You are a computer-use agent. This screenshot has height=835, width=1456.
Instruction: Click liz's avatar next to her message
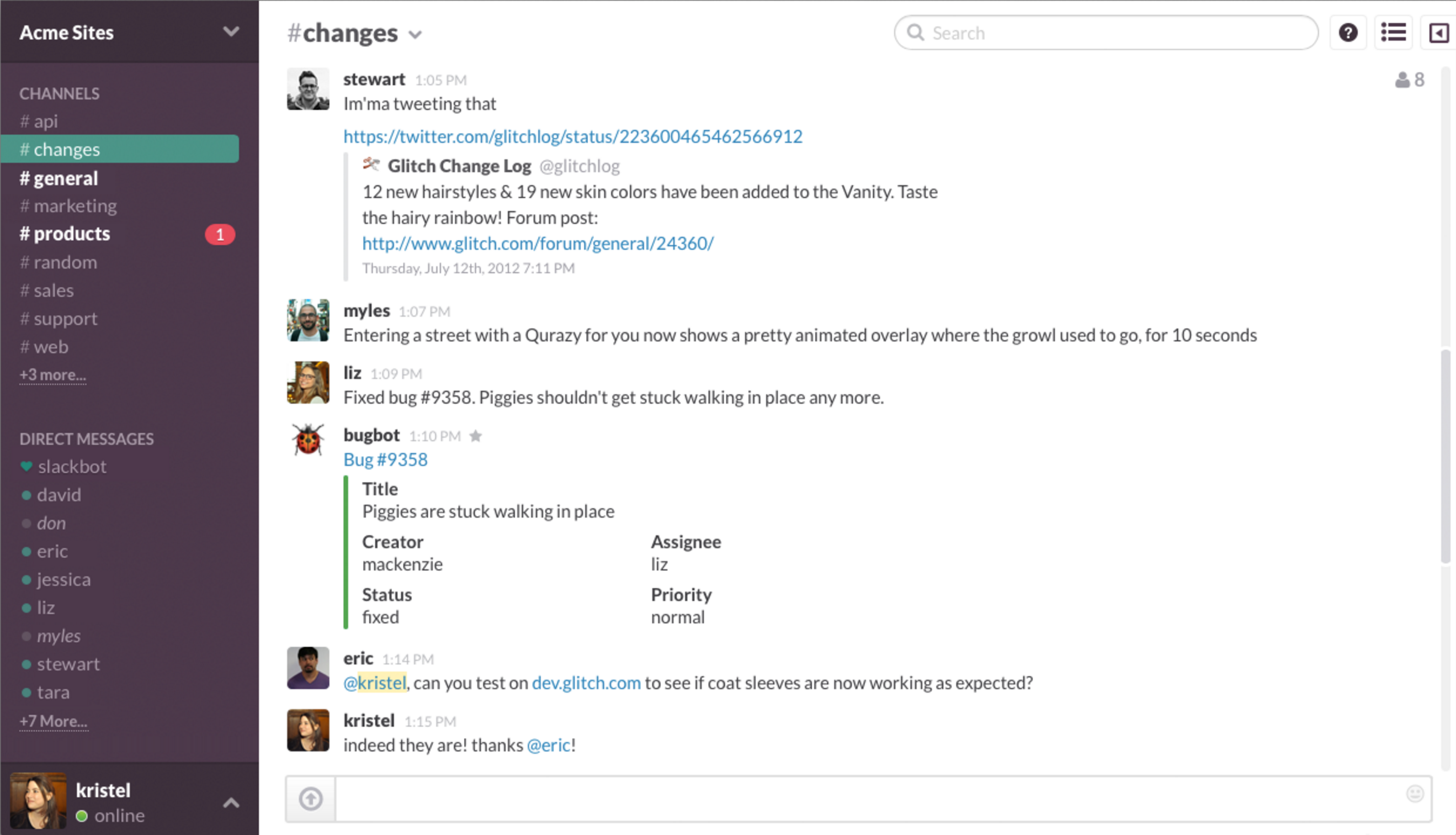(x=307, y=383)
